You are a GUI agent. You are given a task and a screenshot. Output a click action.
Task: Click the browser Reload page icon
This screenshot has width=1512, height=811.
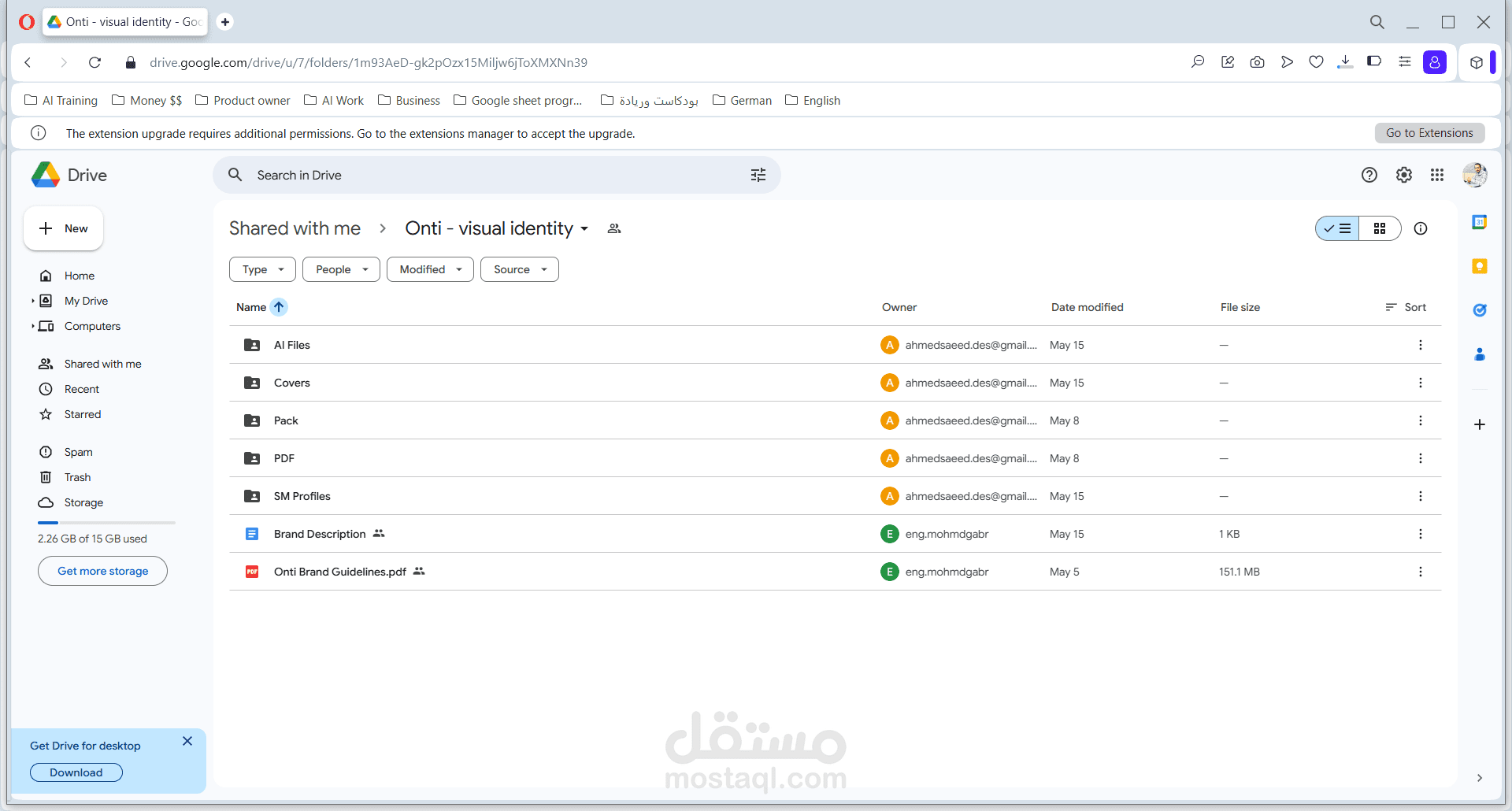pos(94,62)
